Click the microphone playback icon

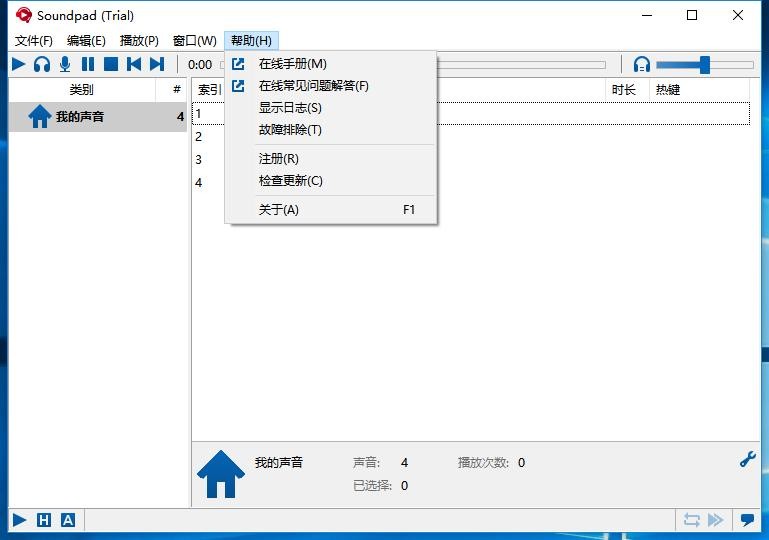pyautogui.click(x=65, y=64)
